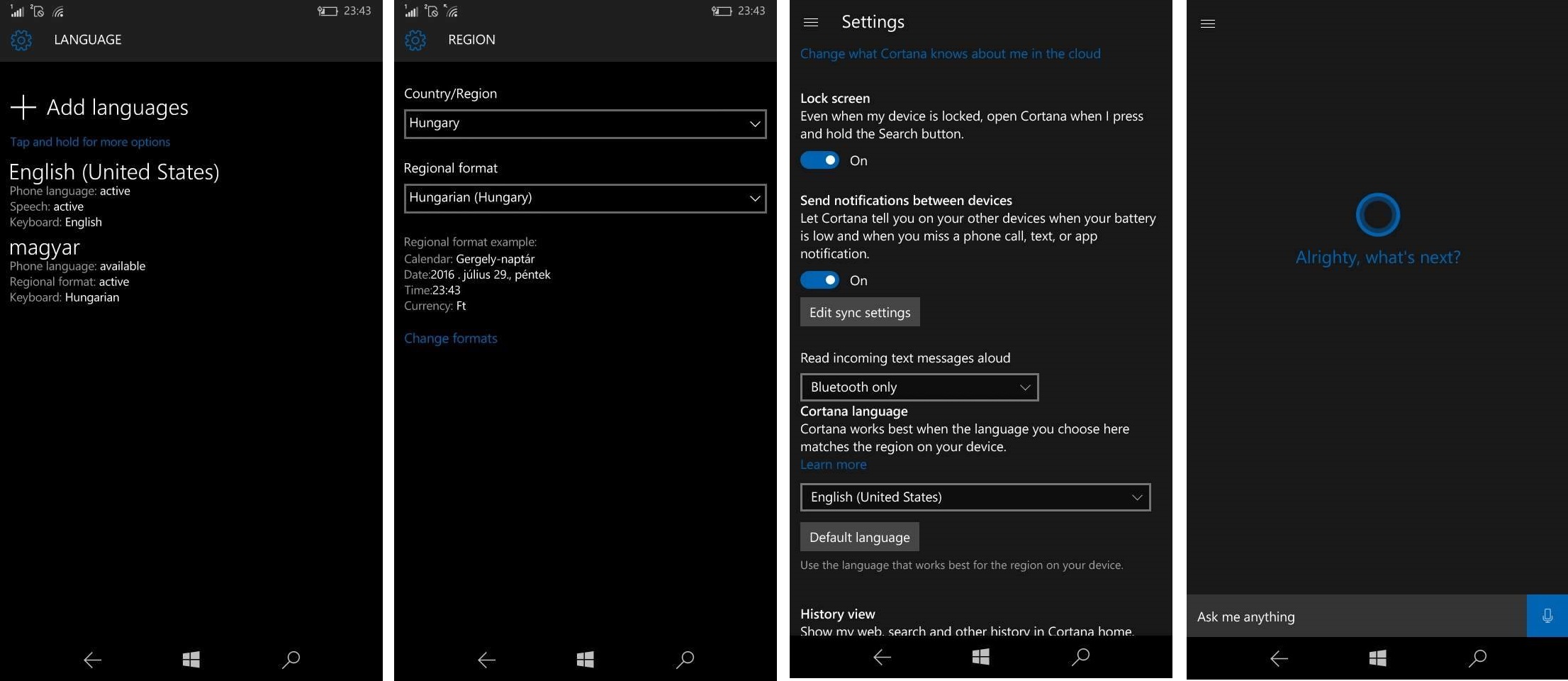Tap the Ask me anything search field

click(x=1356, y=616)
